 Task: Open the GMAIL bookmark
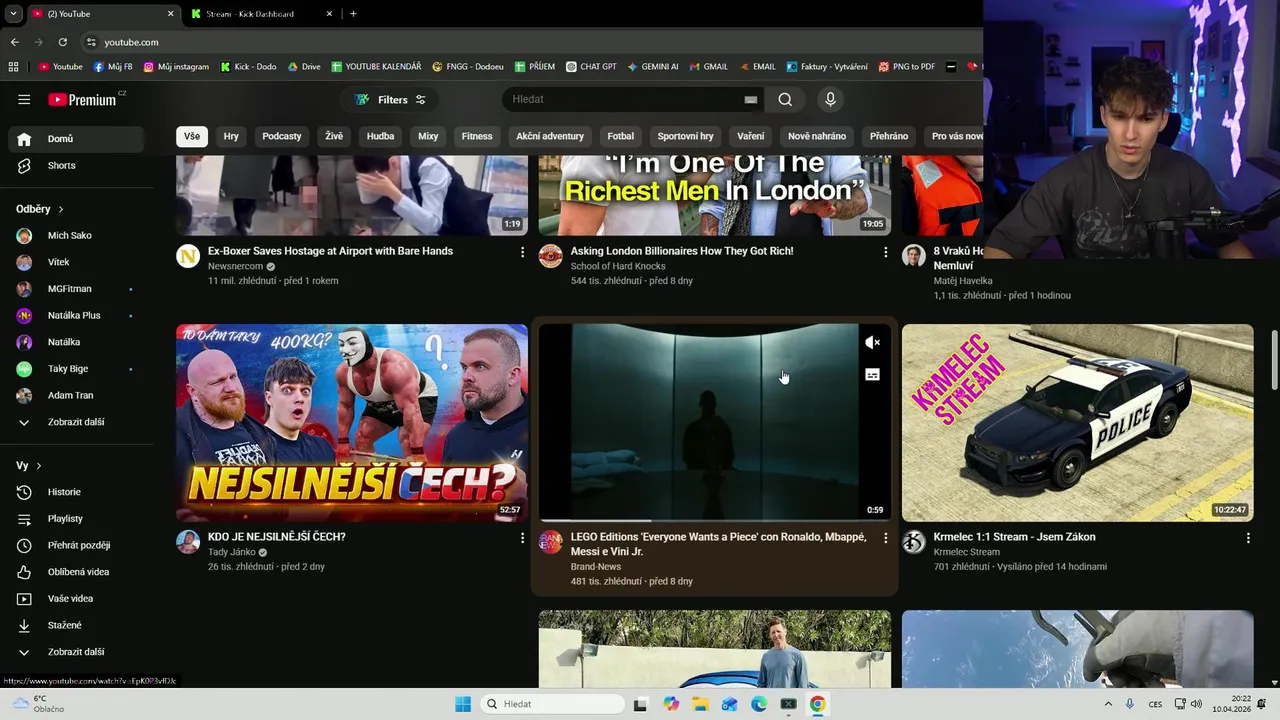click(708, 67)
